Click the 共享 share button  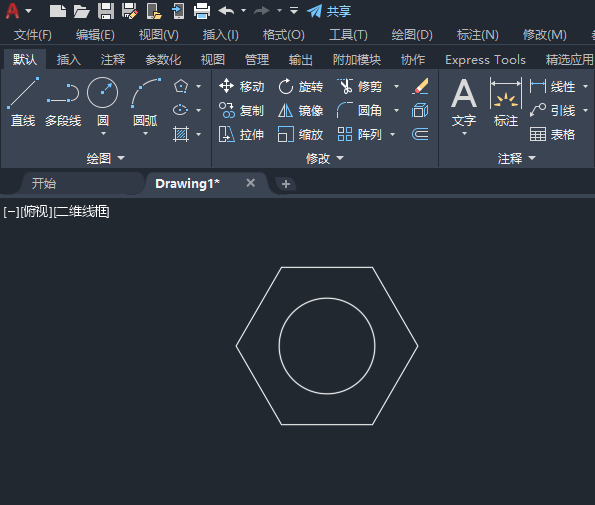(x=329, y=11)
